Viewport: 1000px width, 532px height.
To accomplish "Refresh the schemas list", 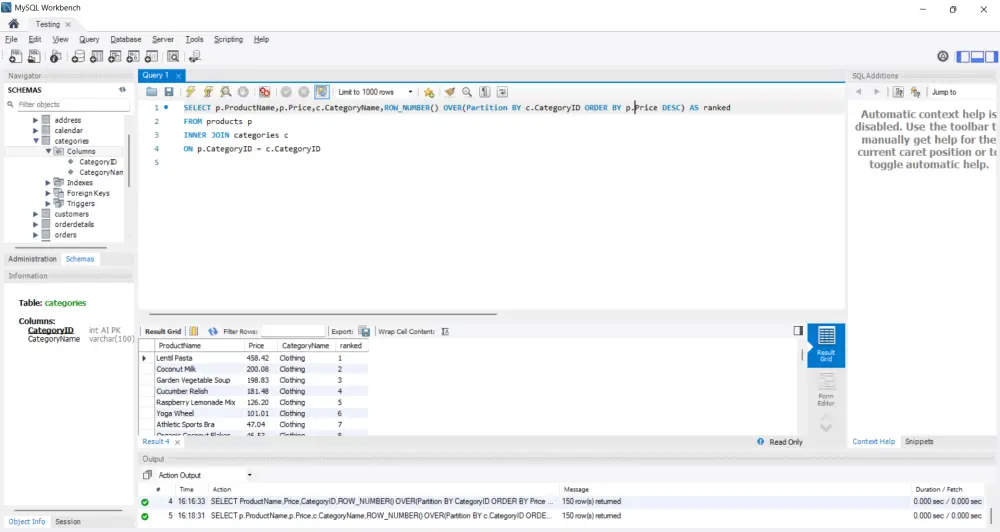I will [122, 90].
